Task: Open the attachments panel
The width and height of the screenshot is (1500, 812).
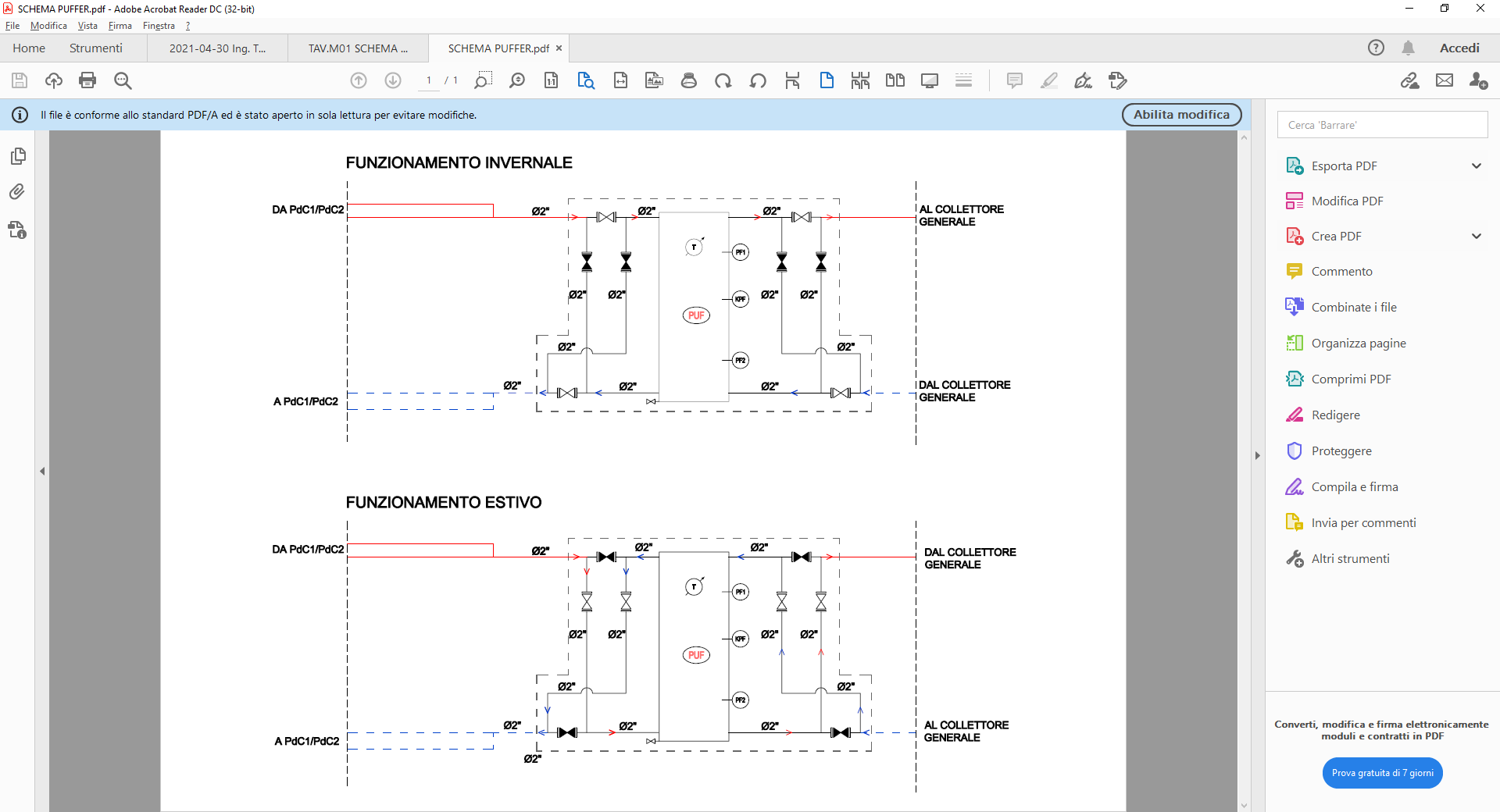Action: coord(17,192)
